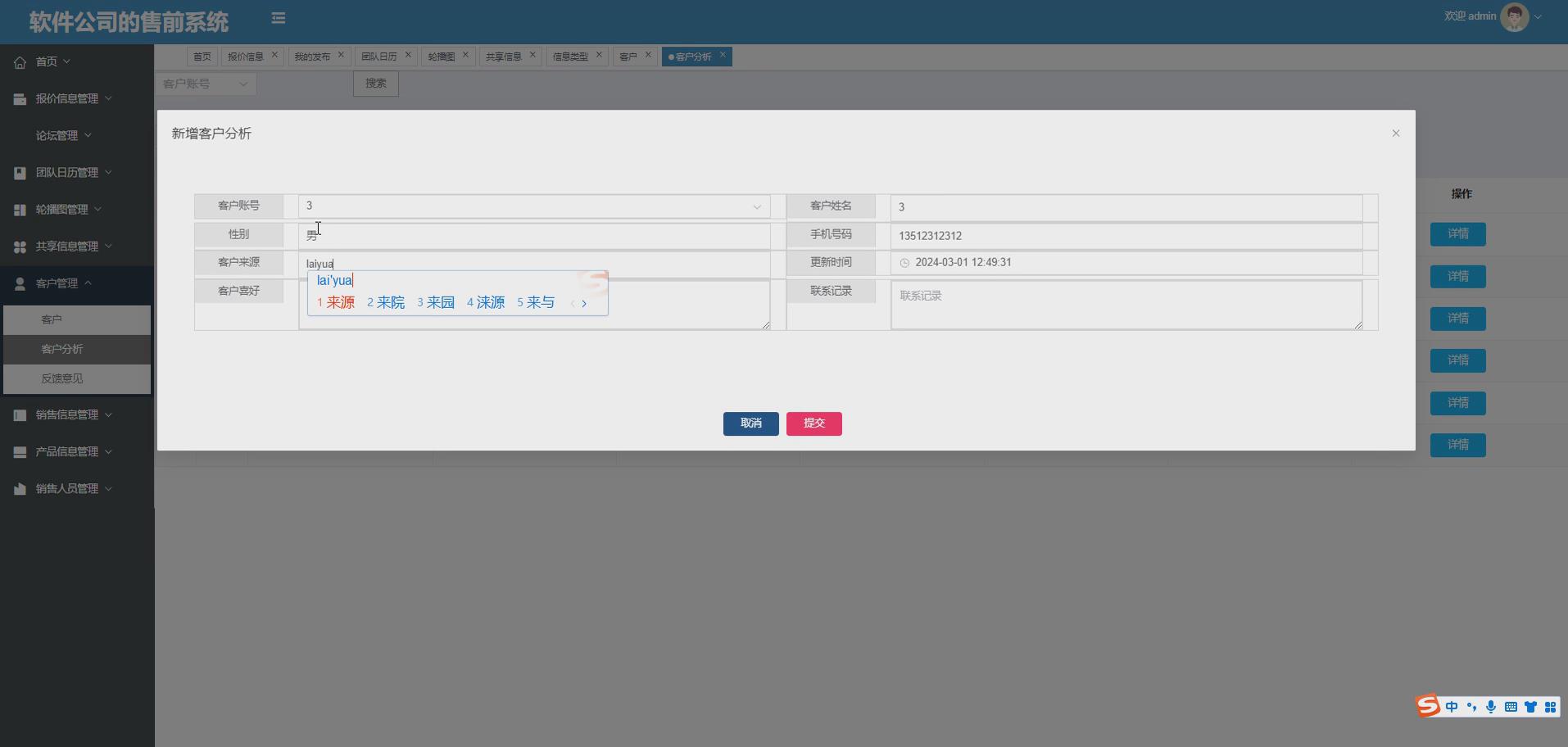Open the 客户分析 submenu item
Image resolution: width=1568 pixels, height=747 pixels.
click(x=77, y=349)
